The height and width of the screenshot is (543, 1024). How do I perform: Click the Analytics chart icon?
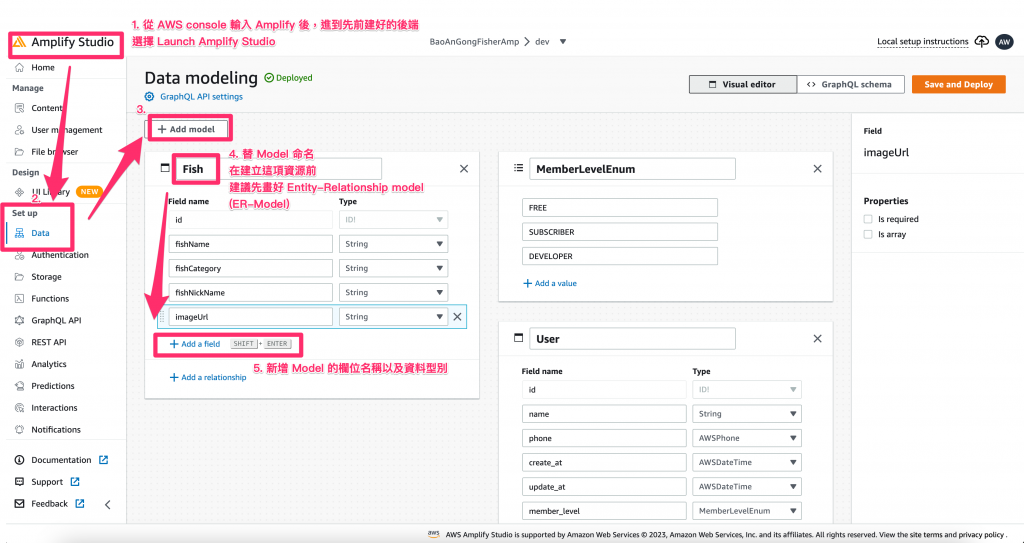coord(20,364)
